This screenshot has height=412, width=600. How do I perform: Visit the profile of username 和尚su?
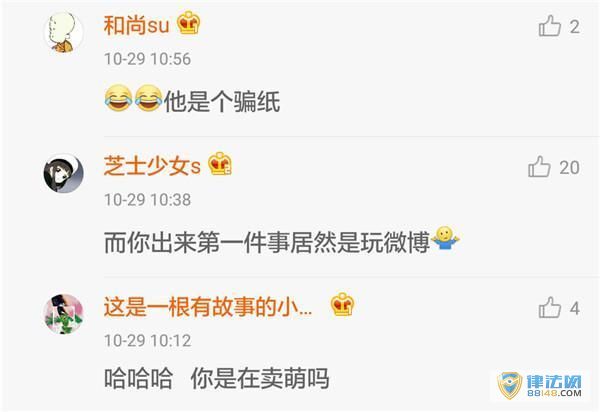pyautogui.click(x=137, y=25)
